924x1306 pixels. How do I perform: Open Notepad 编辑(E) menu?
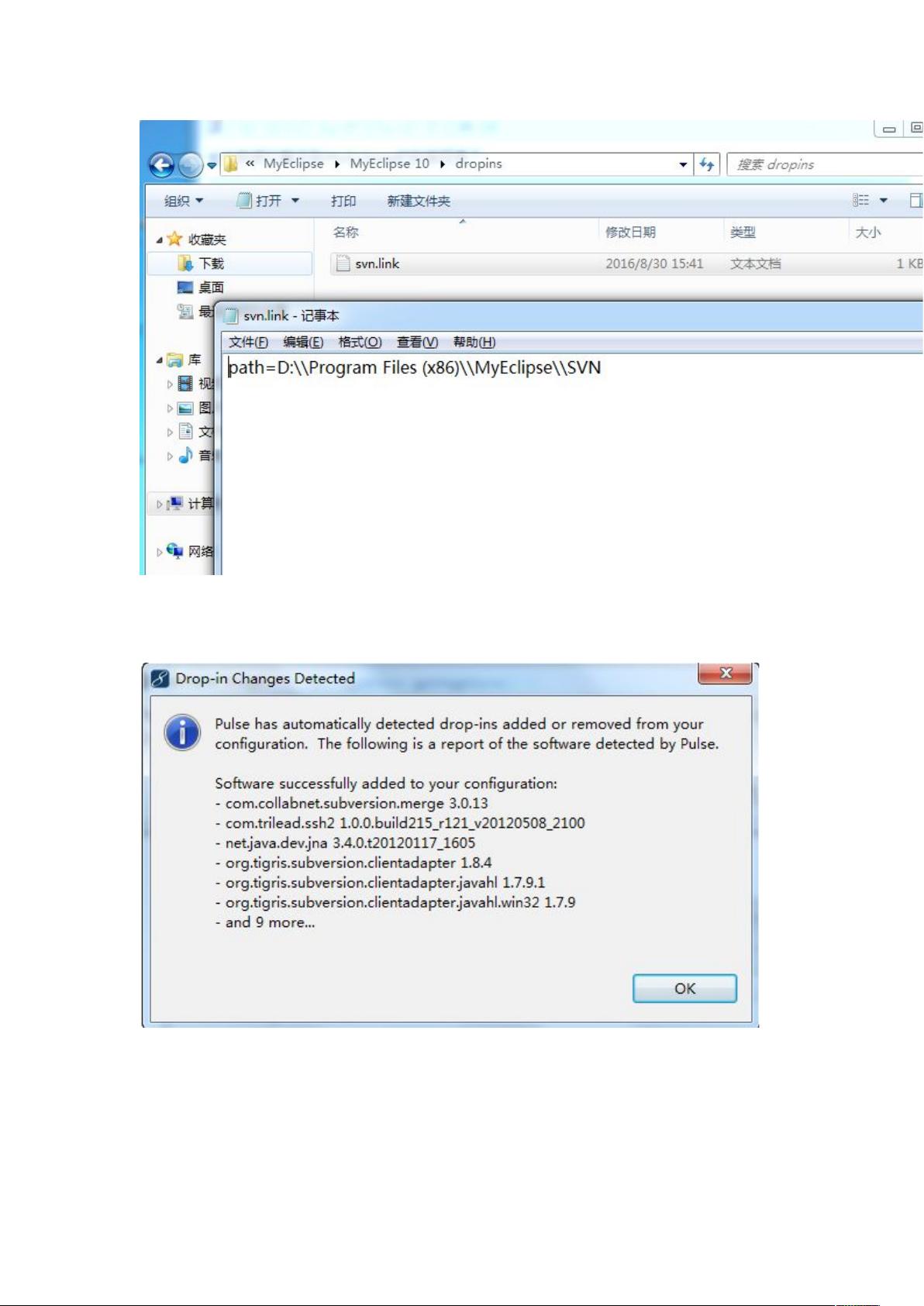pyautogui.click(x=303, y=342)
